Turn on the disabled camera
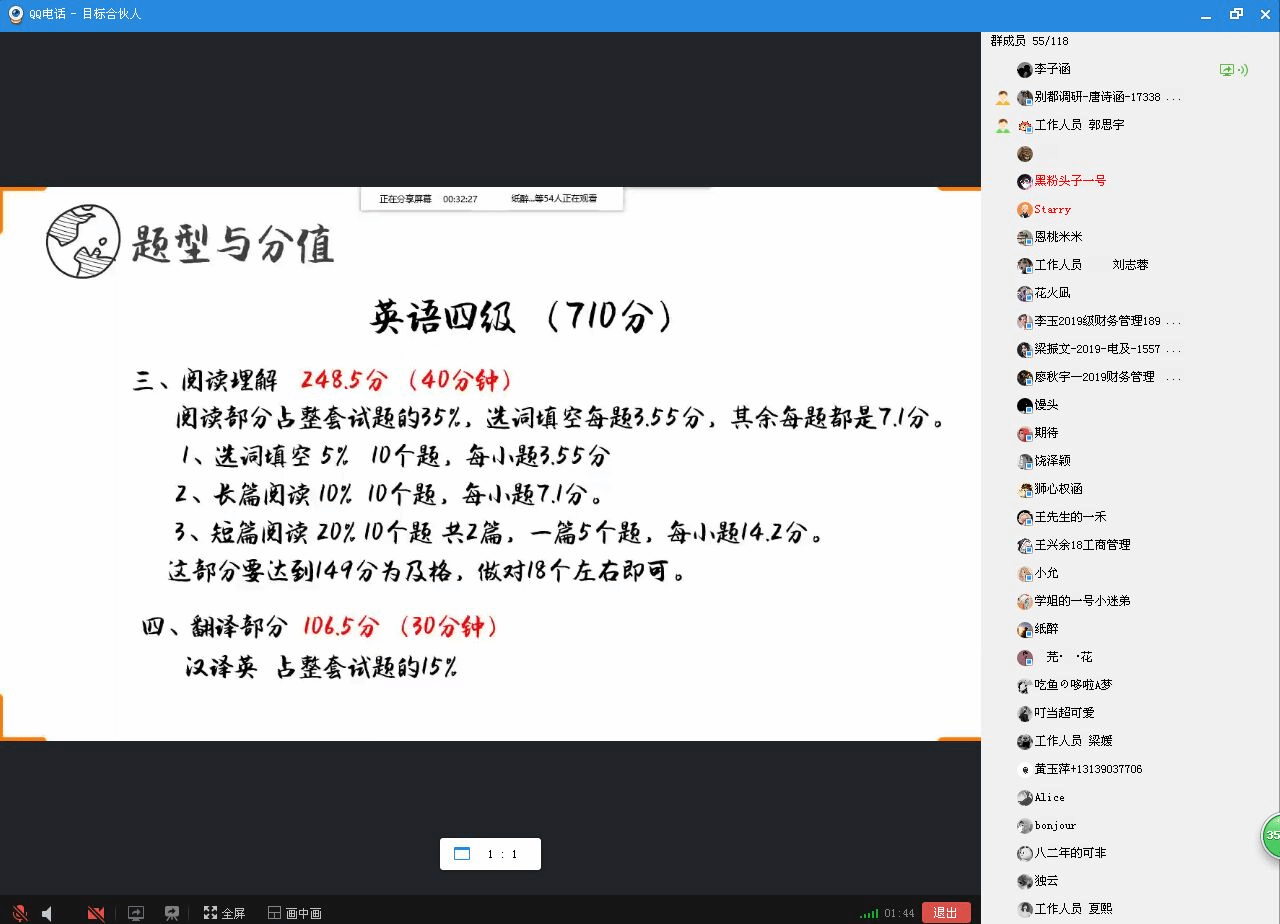 point(96,913)
